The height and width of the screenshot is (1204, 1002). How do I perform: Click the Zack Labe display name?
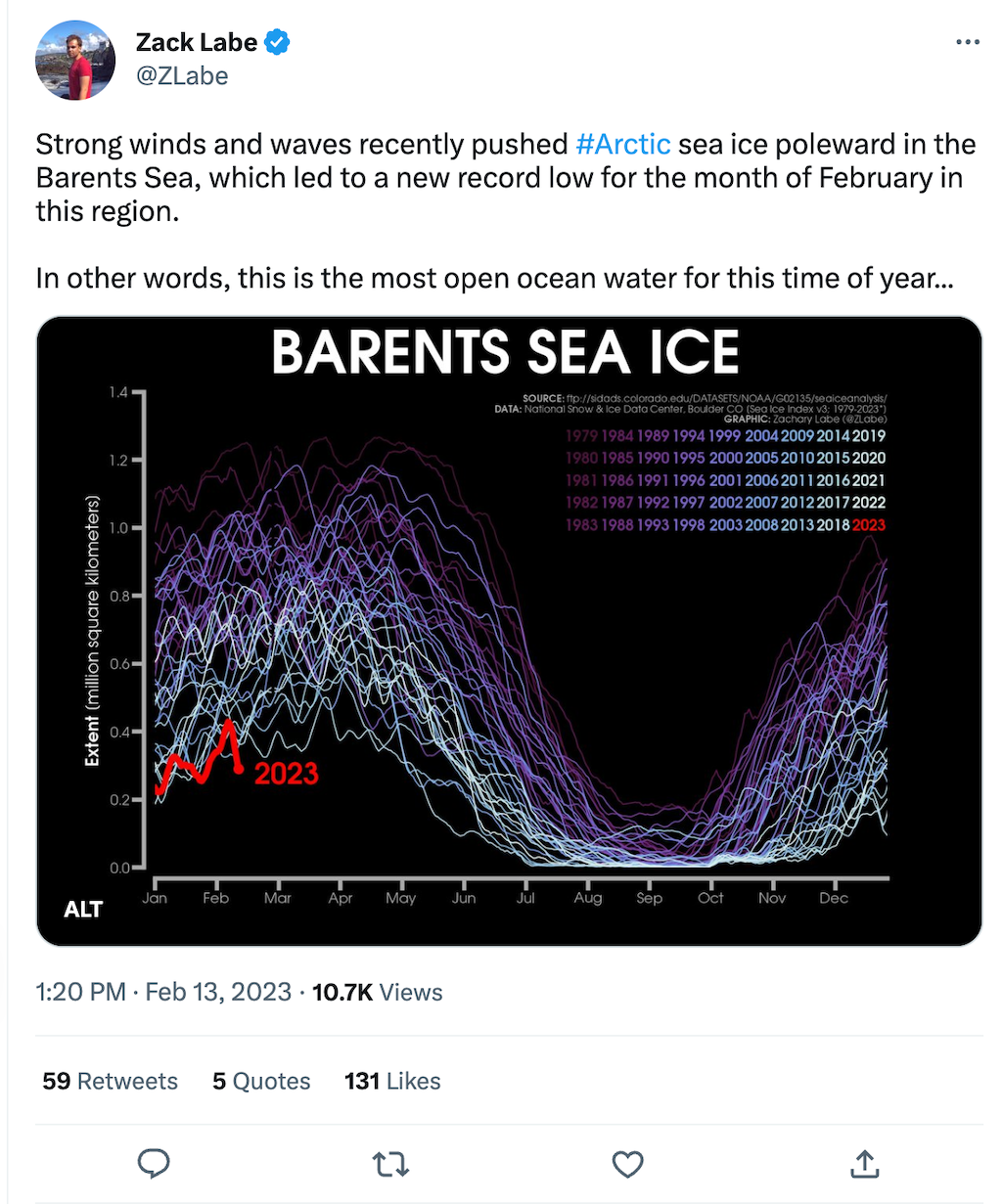point(199,41)
